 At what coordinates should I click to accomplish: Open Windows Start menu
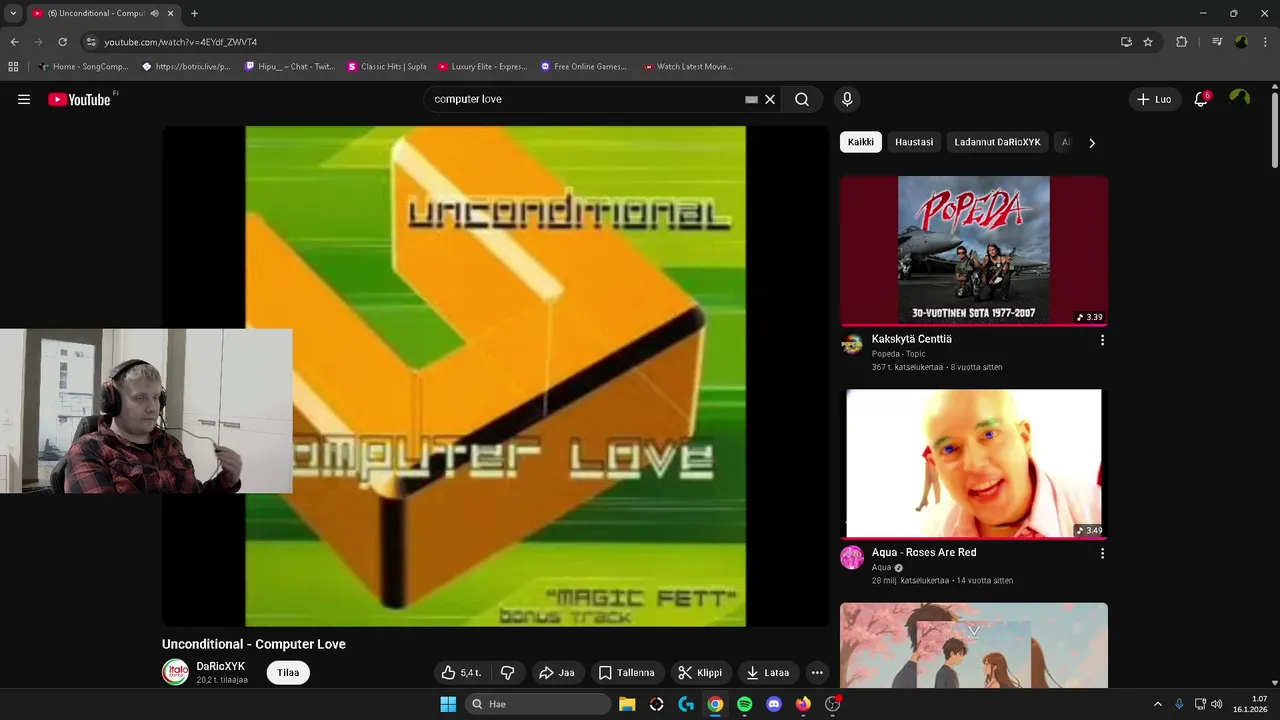coord(447,704)
